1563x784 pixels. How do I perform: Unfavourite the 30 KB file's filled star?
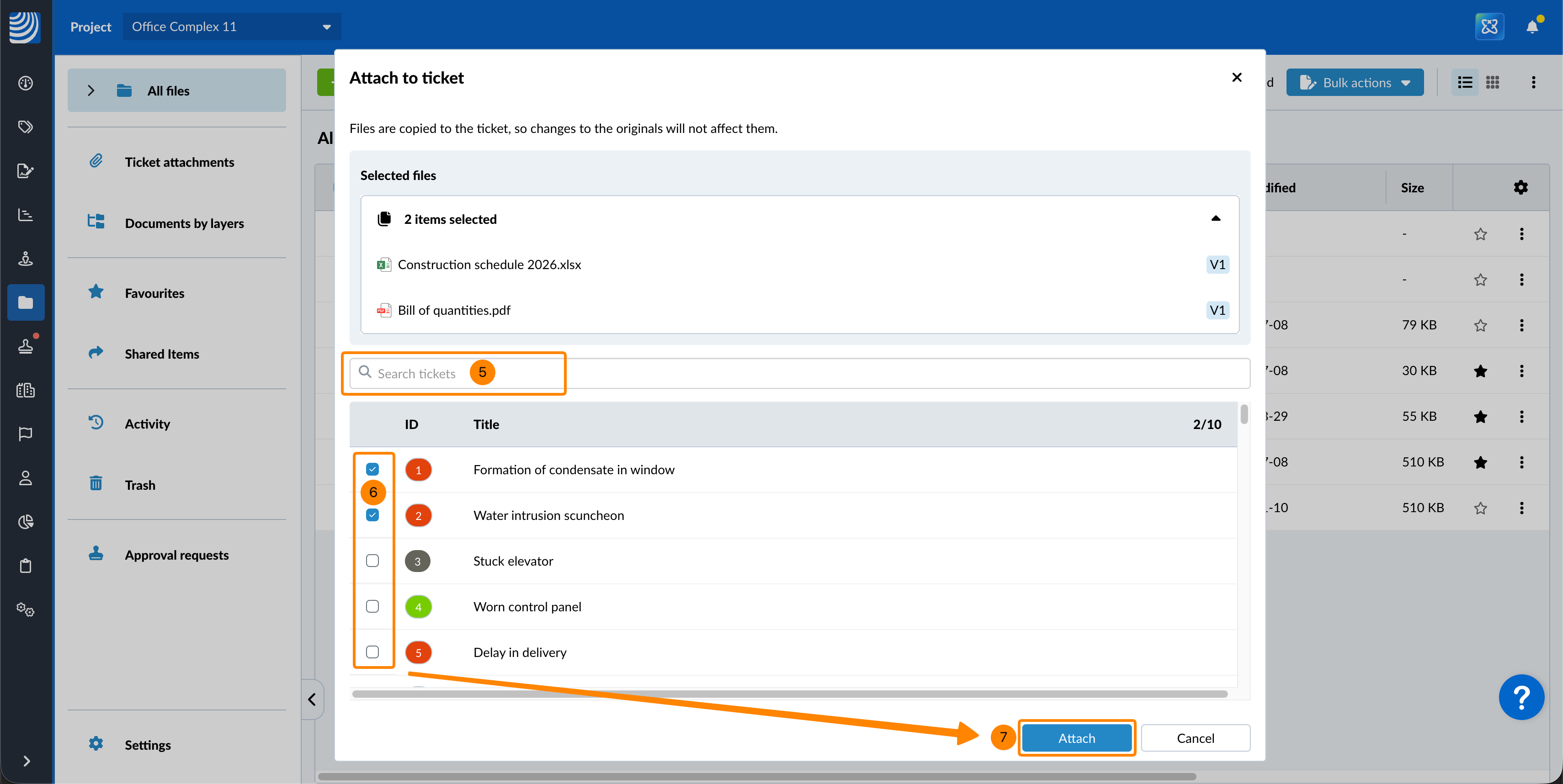tap(1480, 371)
